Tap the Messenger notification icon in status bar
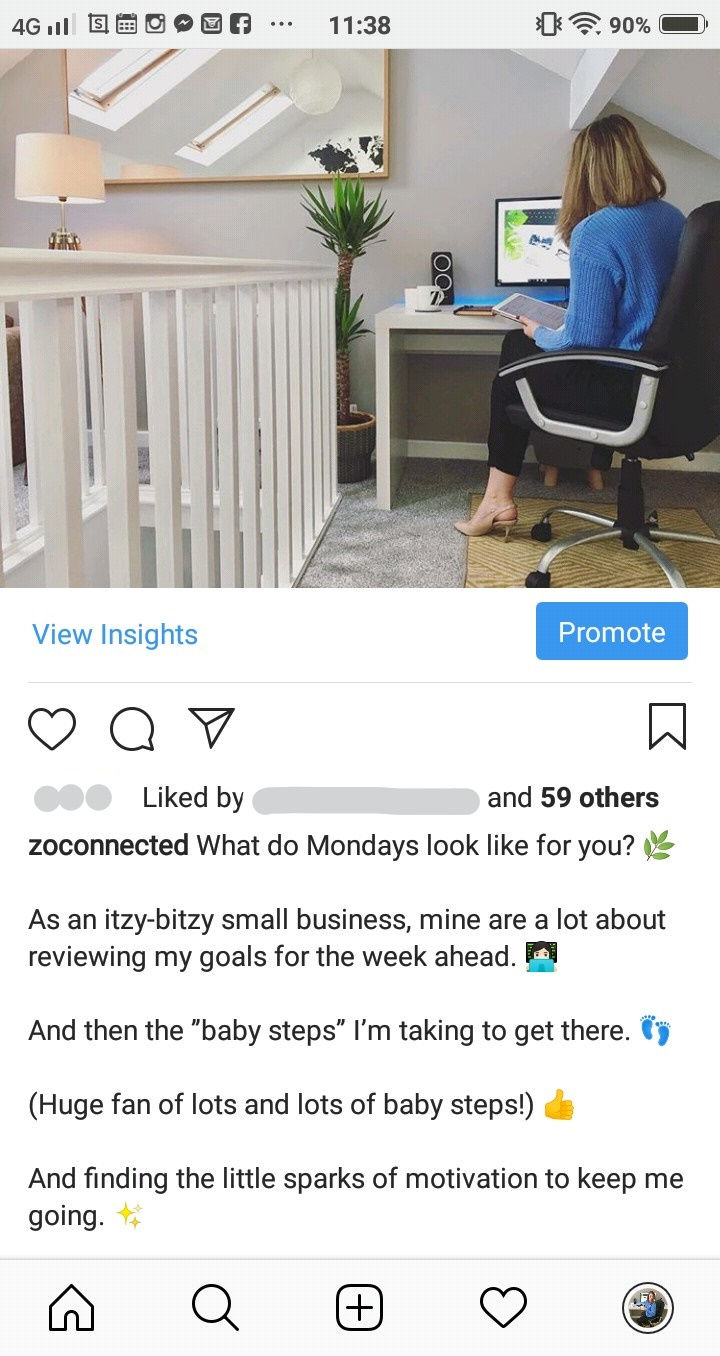Viewport: 720px width, 1356px height. [x=183, y=24]
